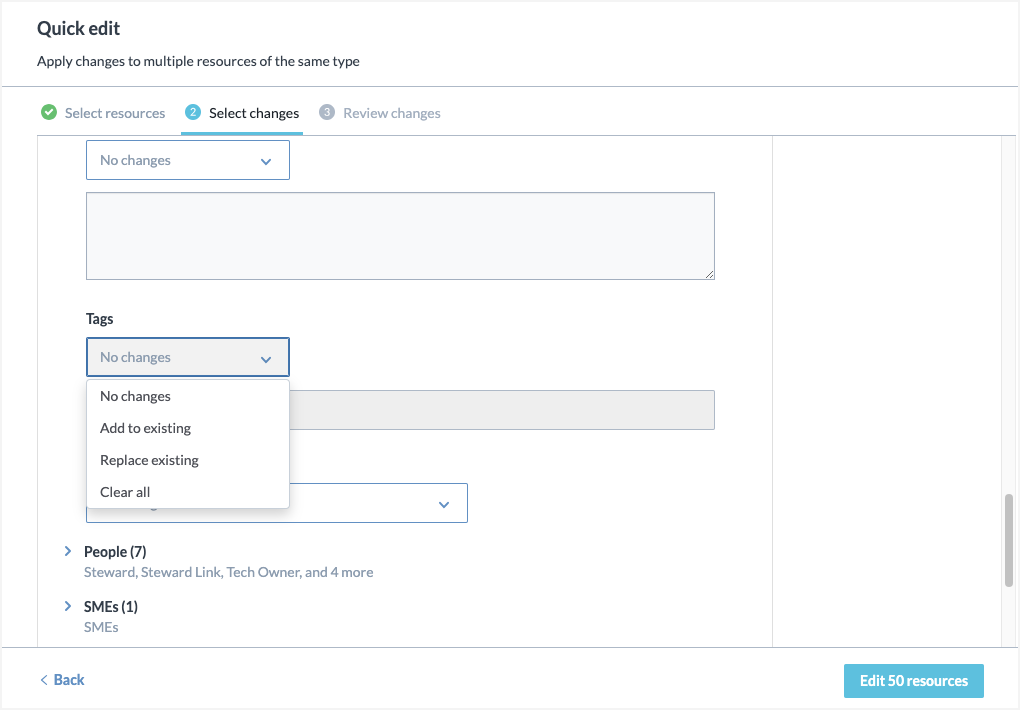Click the vertical scrollbar thumb
The width and height of the screenshot is (1020, 710).
1009,540
